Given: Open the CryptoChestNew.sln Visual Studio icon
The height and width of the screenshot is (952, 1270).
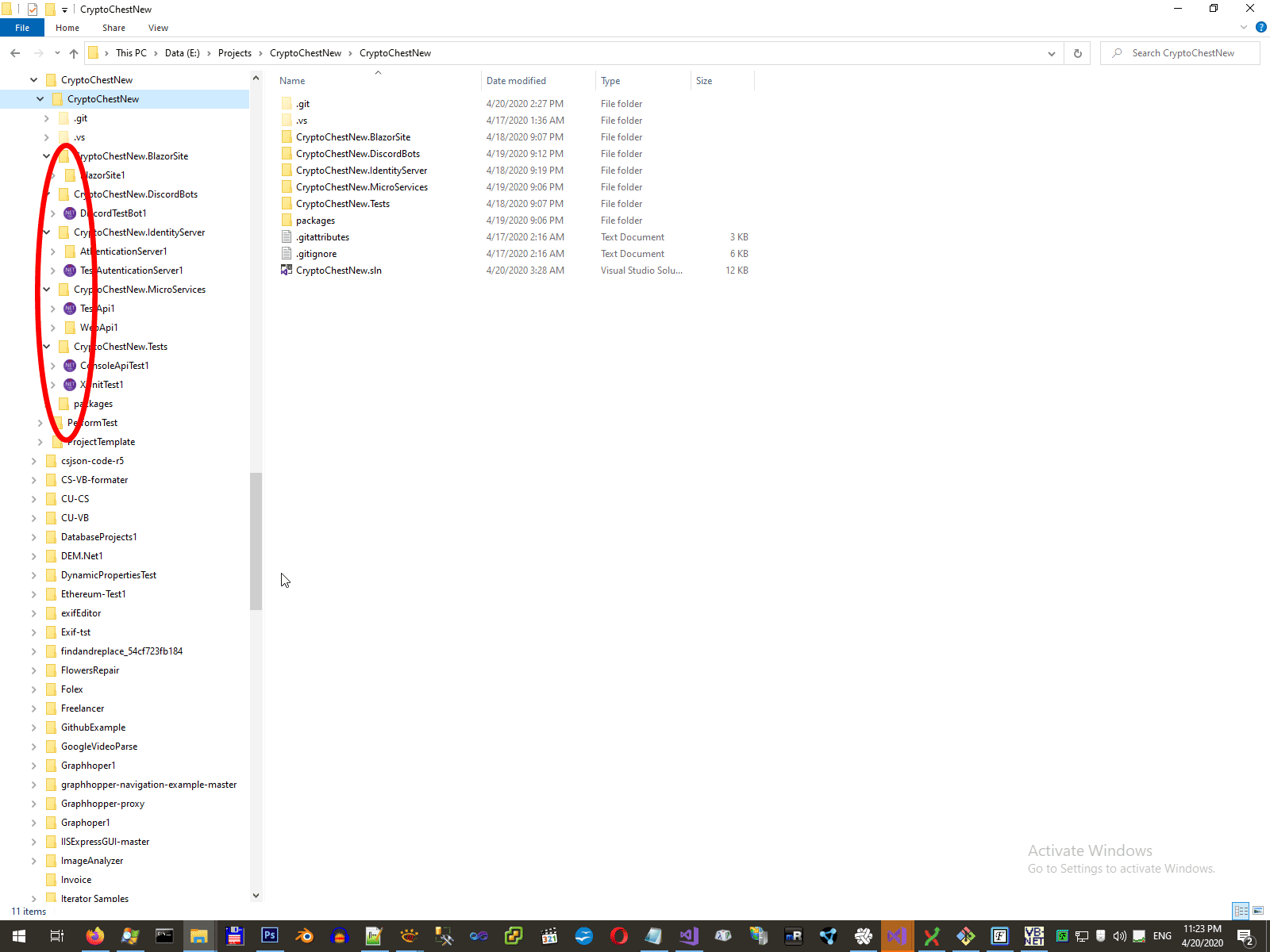Looking at the screenshot, I should (287, 271).
